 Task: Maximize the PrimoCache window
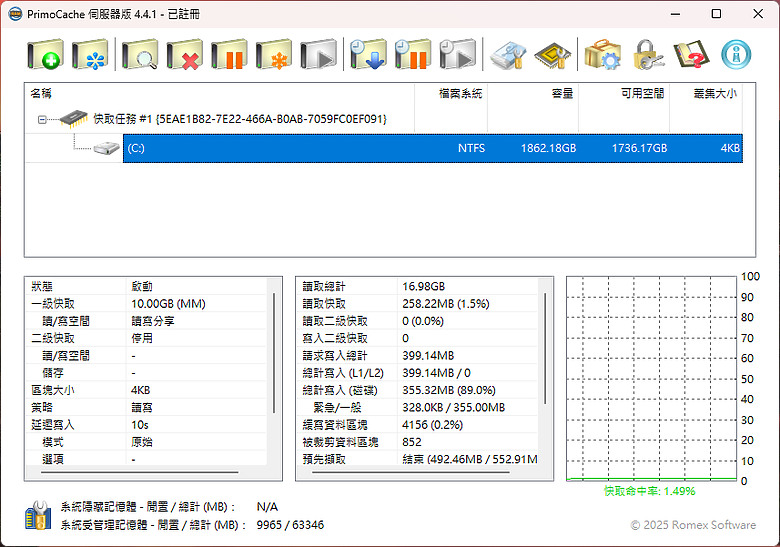click(716, 14)
